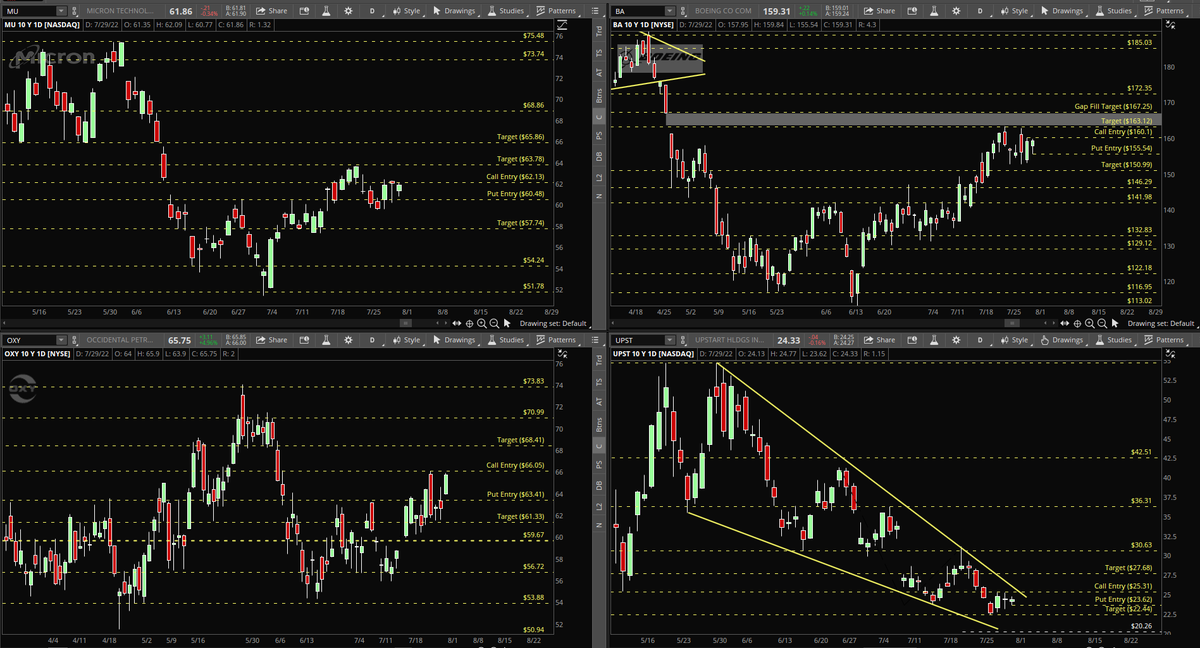
Task: Zoom out on the MU chart
Action: click(494, 323)
